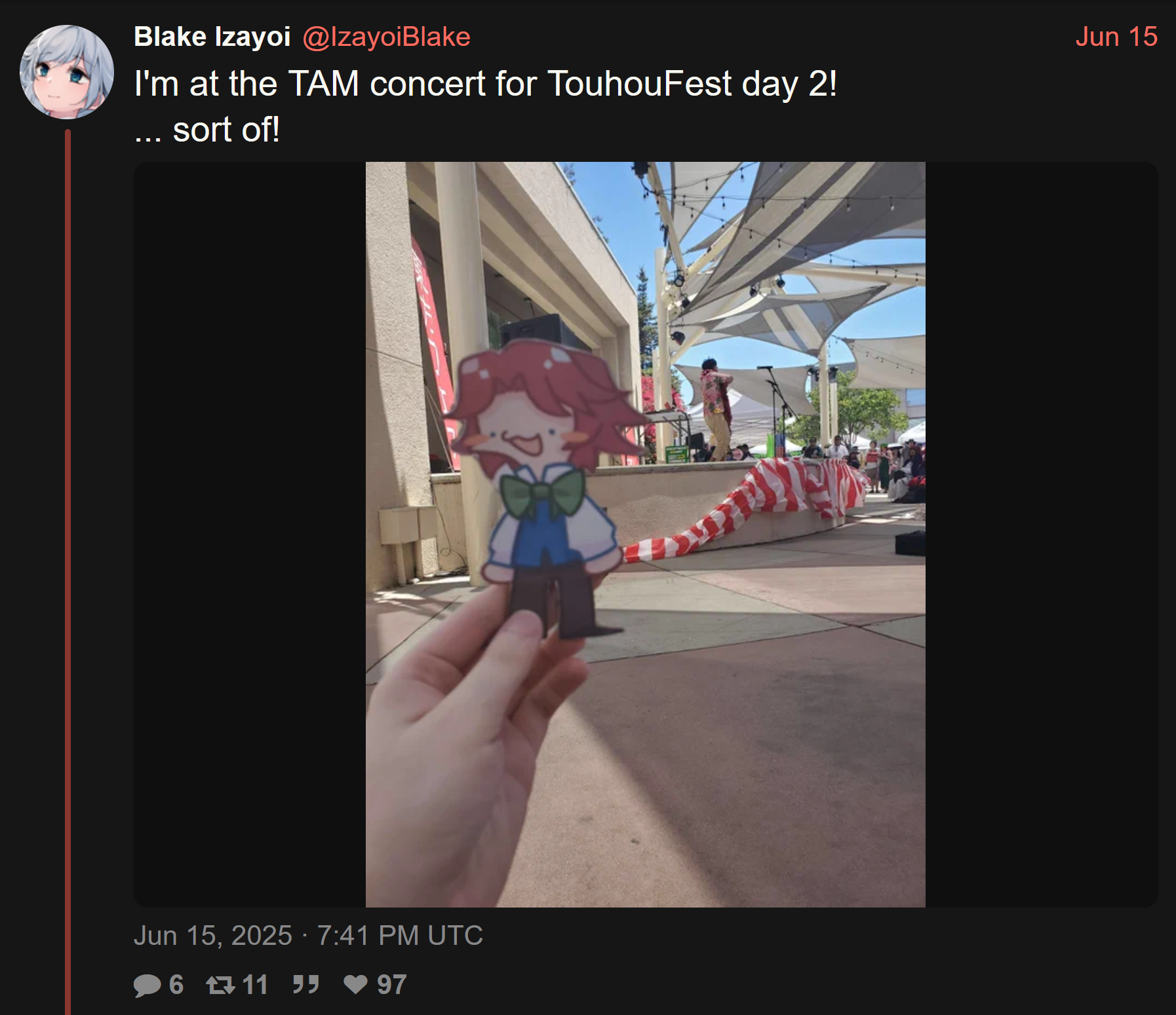Click the stage performer in the photo

[x=716, y=410]
